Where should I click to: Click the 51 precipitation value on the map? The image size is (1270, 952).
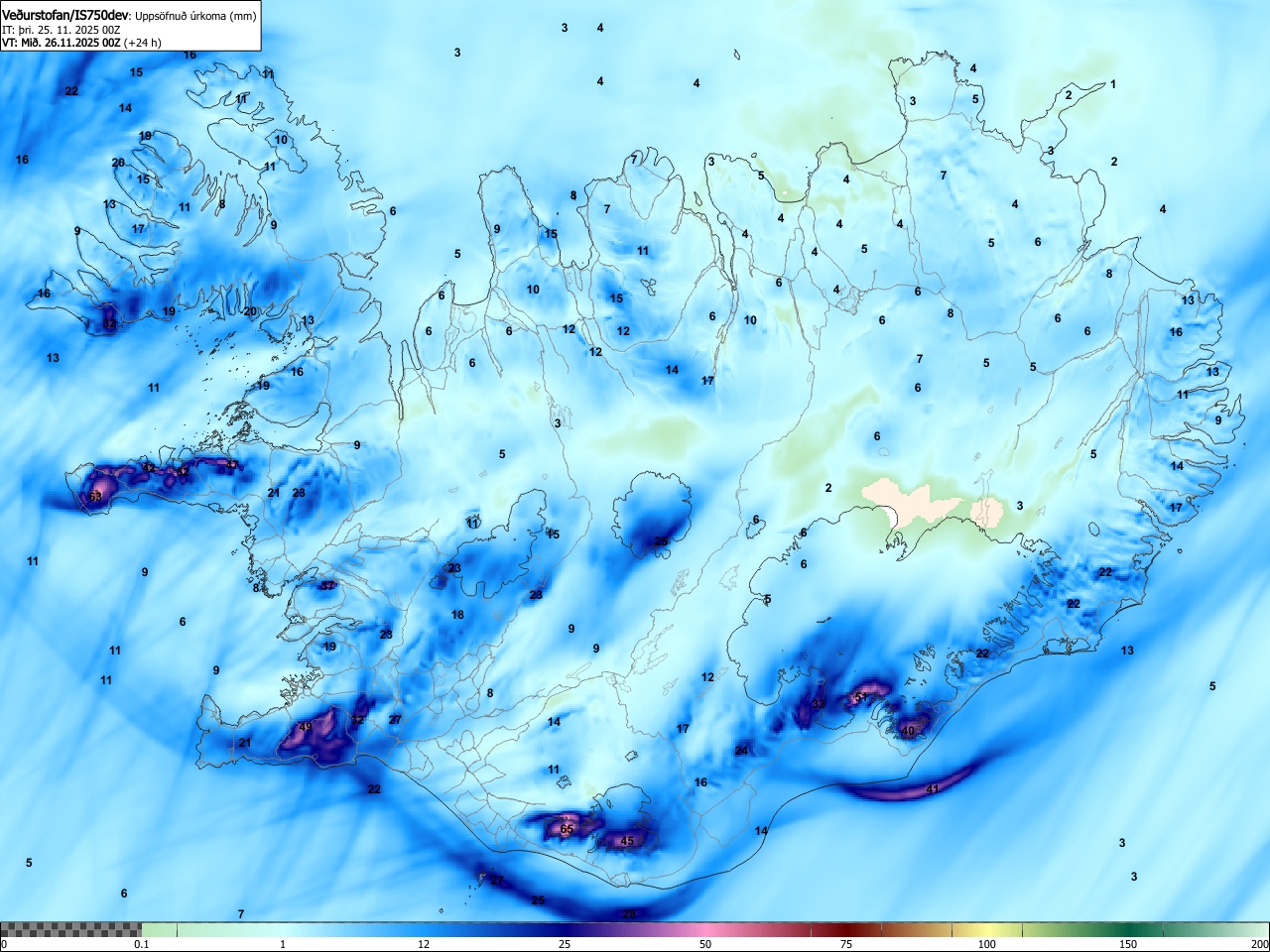tap(861, 698)
